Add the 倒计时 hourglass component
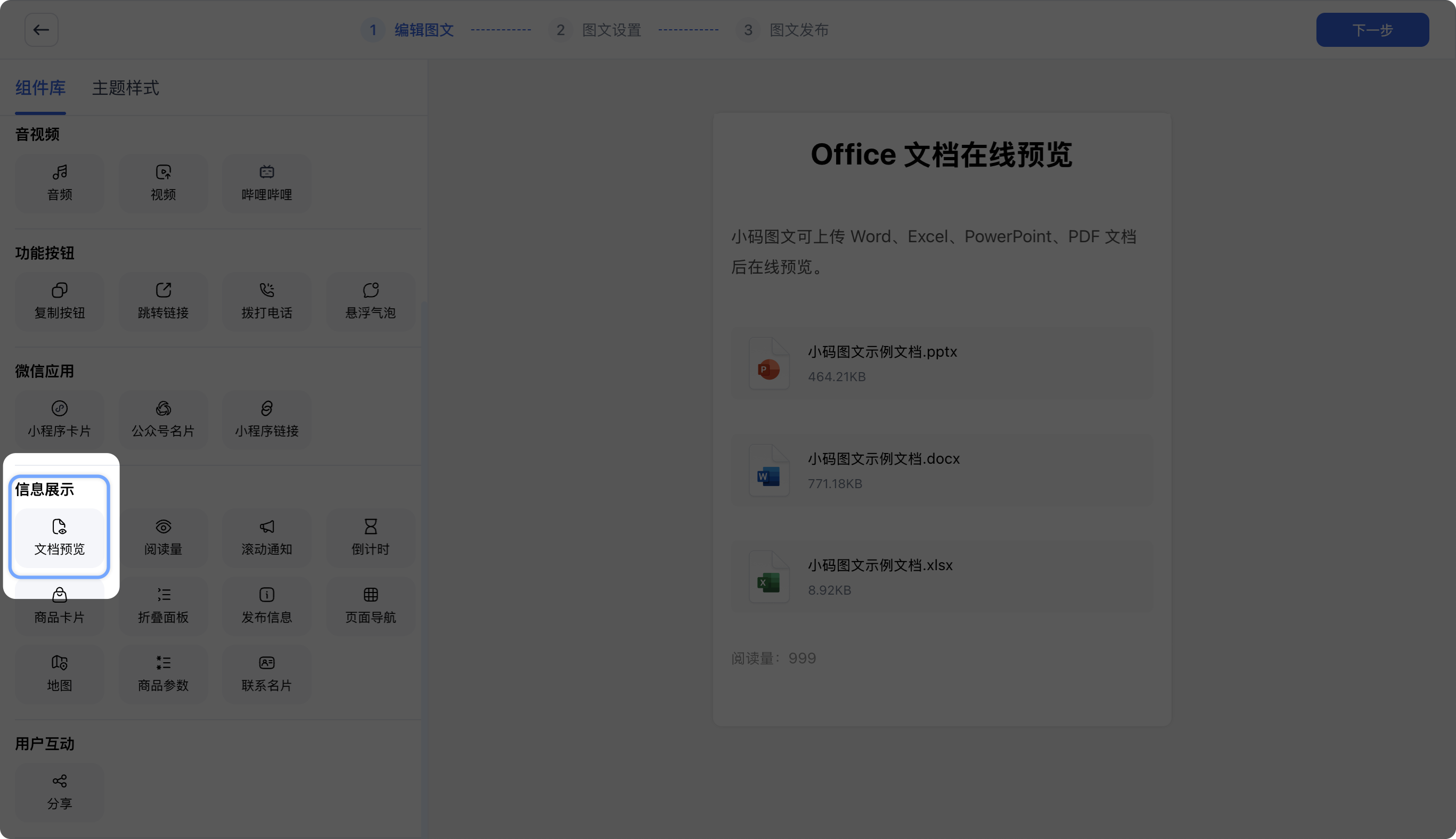The height and width of the screenshot is (839, 1456). click(x=371, y=538)
